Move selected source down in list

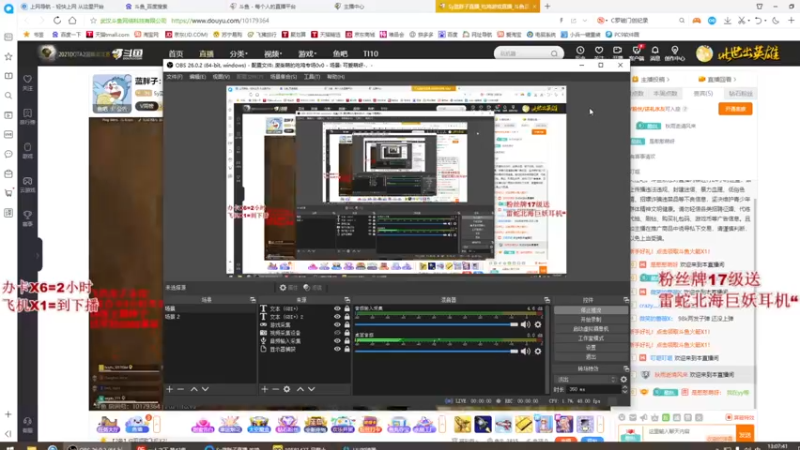pos(311,389)
